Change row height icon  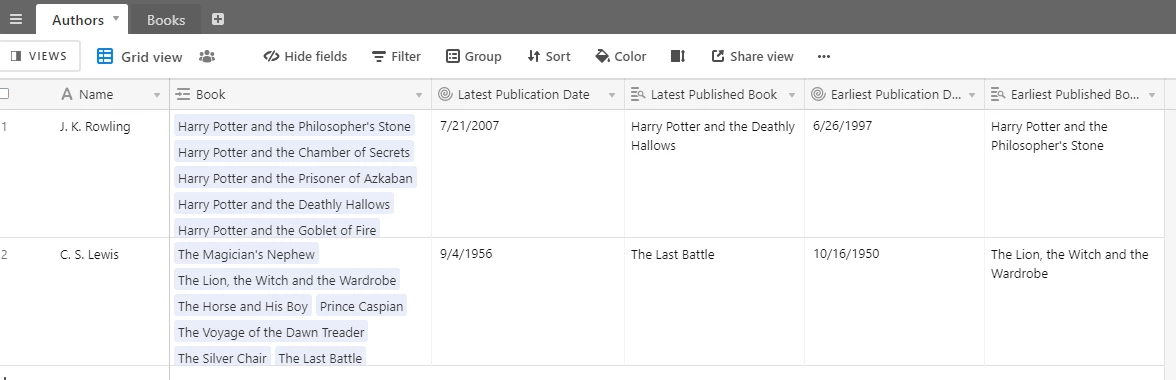[678, 56]
